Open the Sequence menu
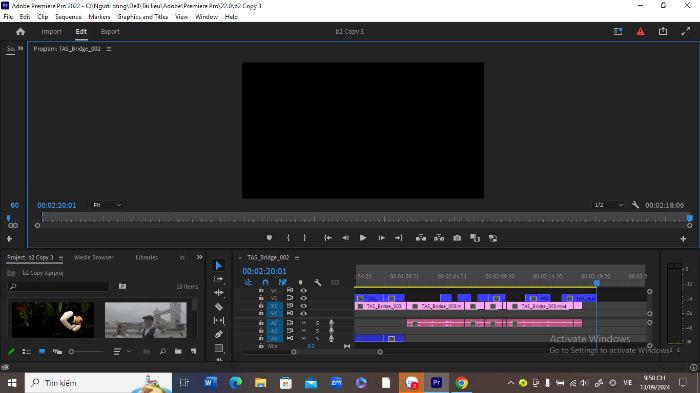Viewport: 700px width, 393px height. pos(68,17)
